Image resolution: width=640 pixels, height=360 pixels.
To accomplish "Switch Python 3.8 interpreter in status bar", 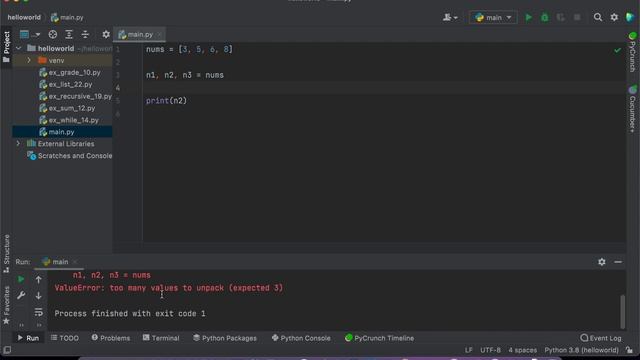I will tap(581, 350).
